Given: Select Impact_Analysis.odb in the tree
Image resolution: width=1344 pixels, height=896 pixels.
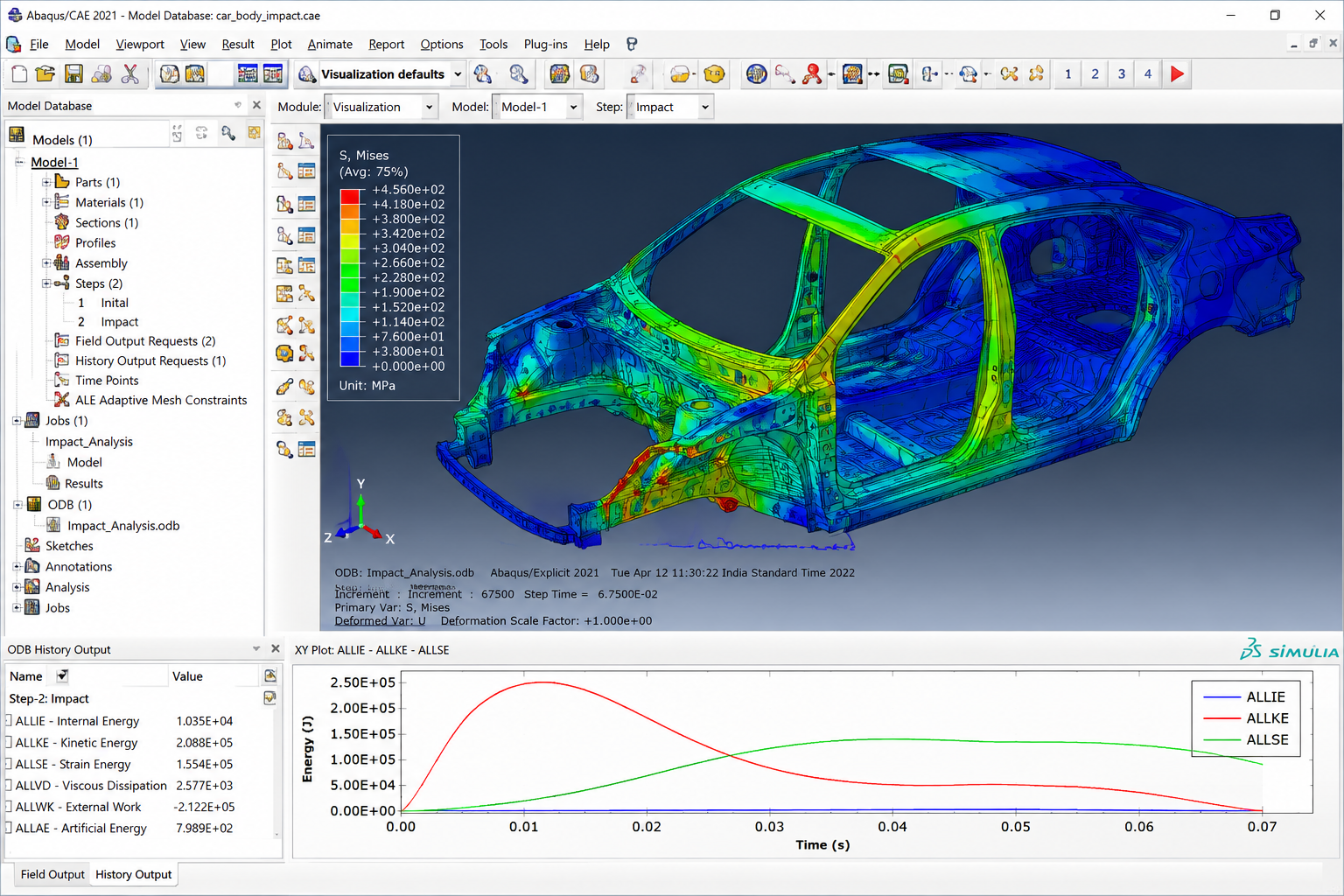Looking at the screenshot, I should [123, 526].
